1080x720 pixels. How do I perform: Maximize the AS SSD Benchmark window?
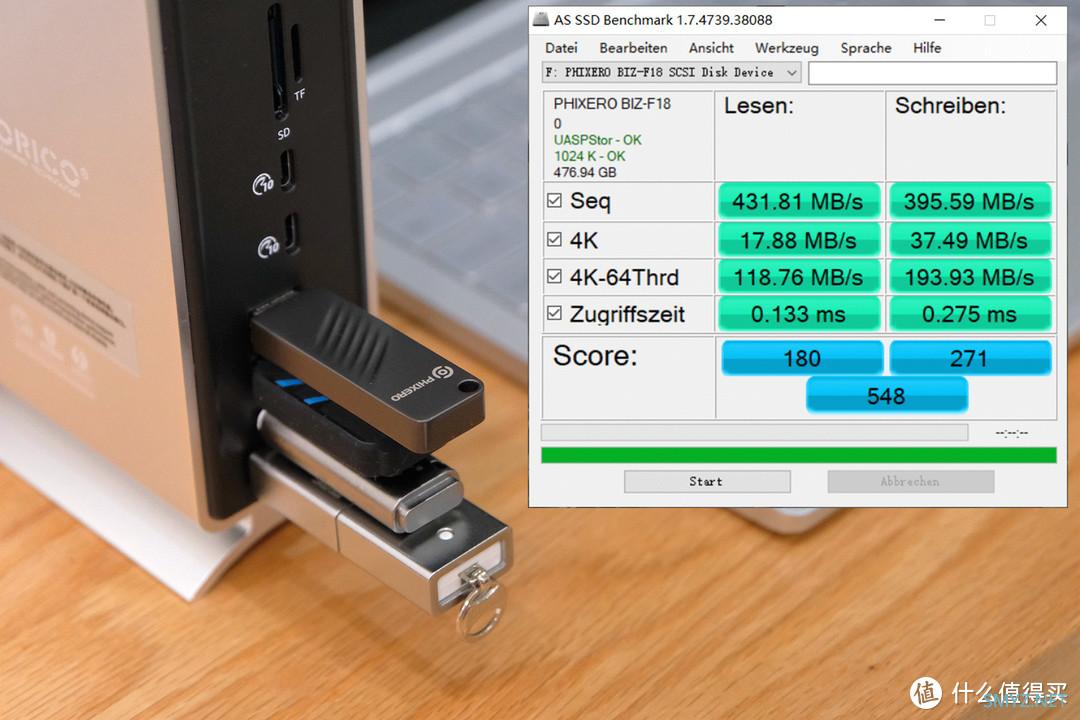(x=990, y=20)
